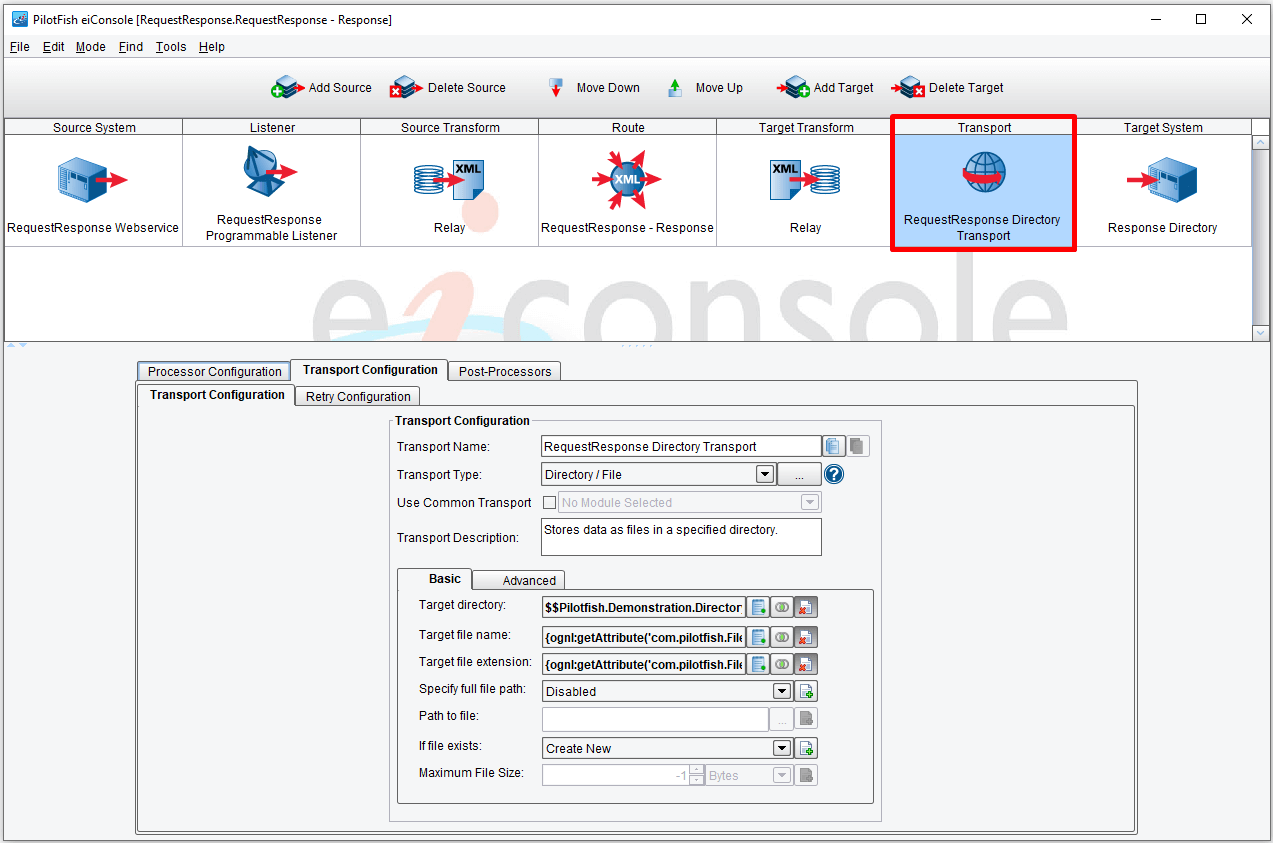
Task: Switch to the Post-Processors tab
Action: tap(505, 372)
